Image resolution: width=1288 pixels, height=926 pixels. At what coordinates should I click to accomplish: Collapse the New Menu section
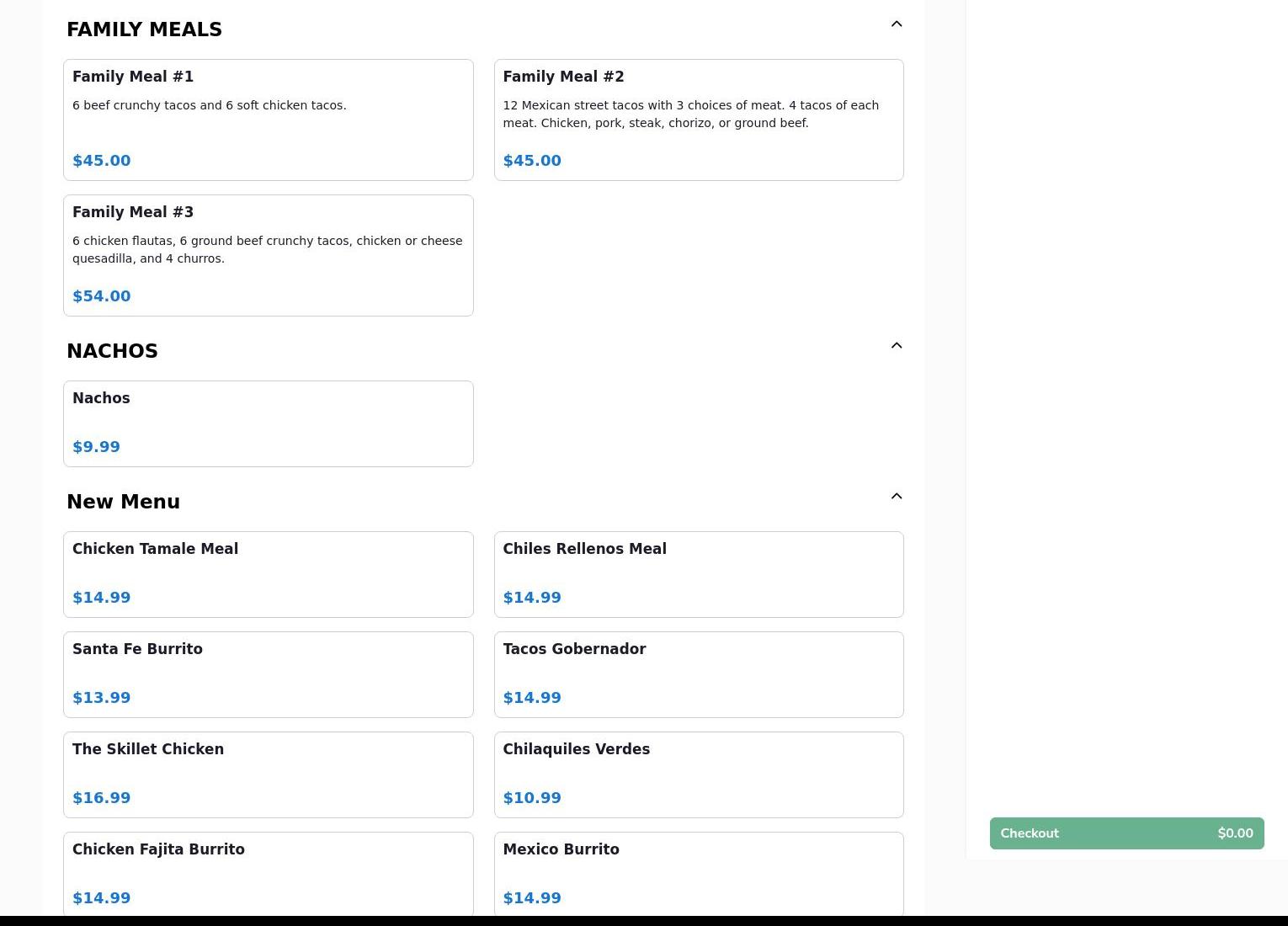click(896, 497)
